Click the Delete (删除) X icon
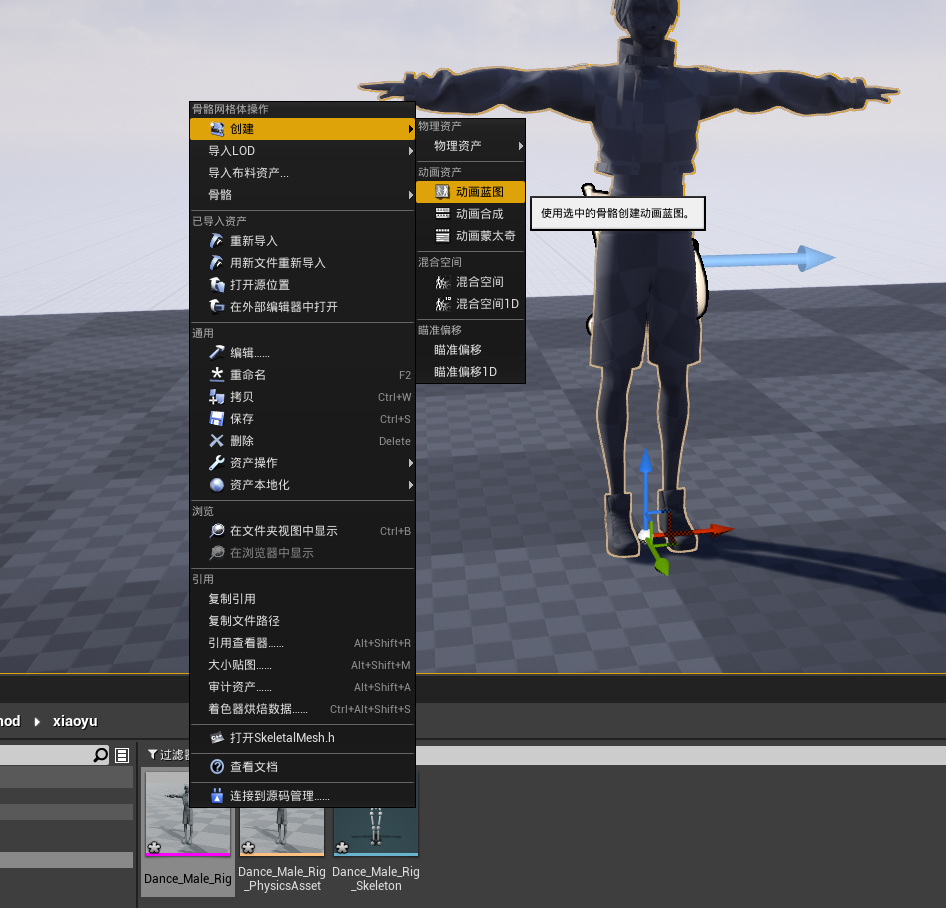This screenshot has width=946, height=908. [217, 441]
